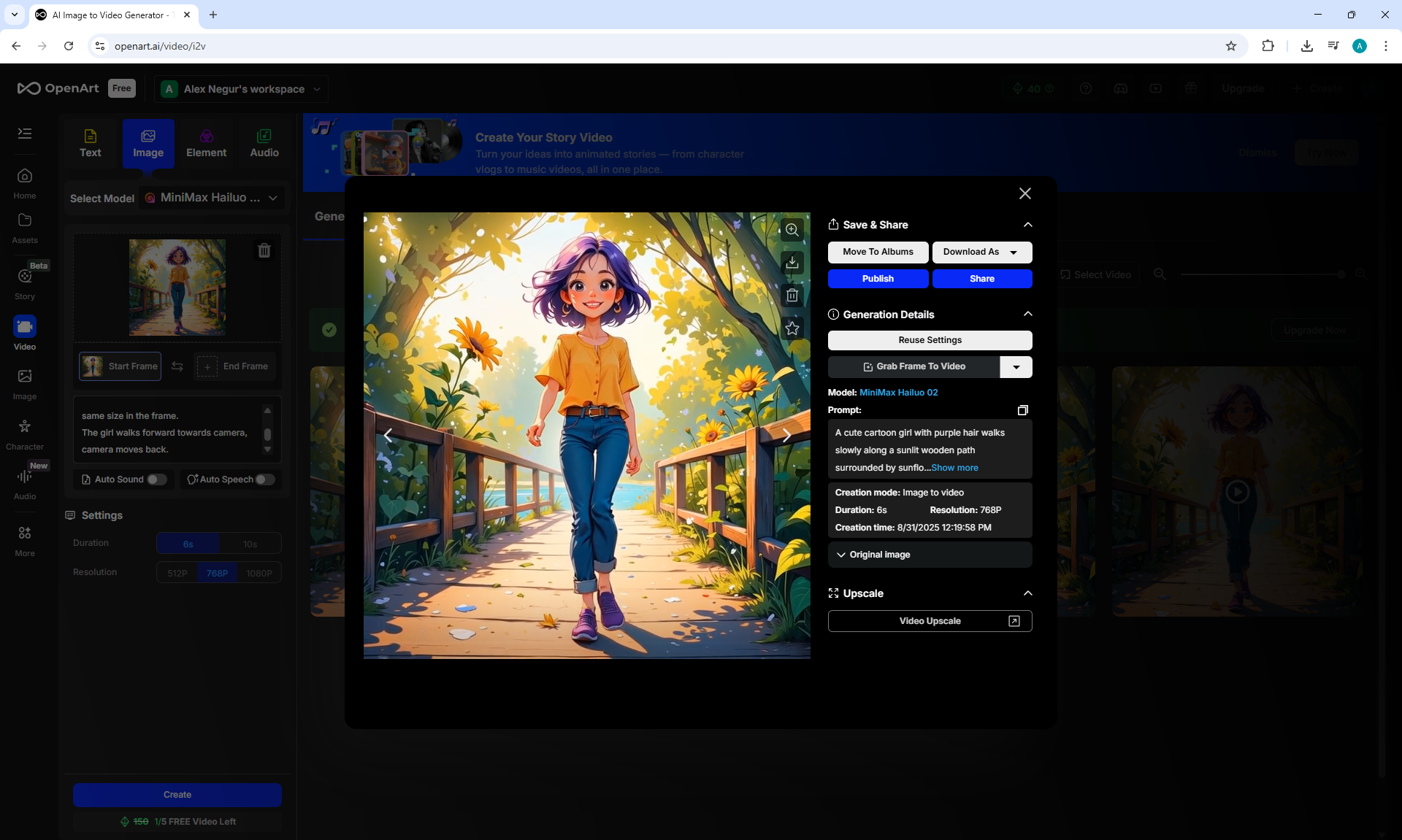This screenshot has height=840, width=1402.
Task: Open Grab Frame To Video dropdown arrow
Action: pyautogui.click(x=1016, y=367)
